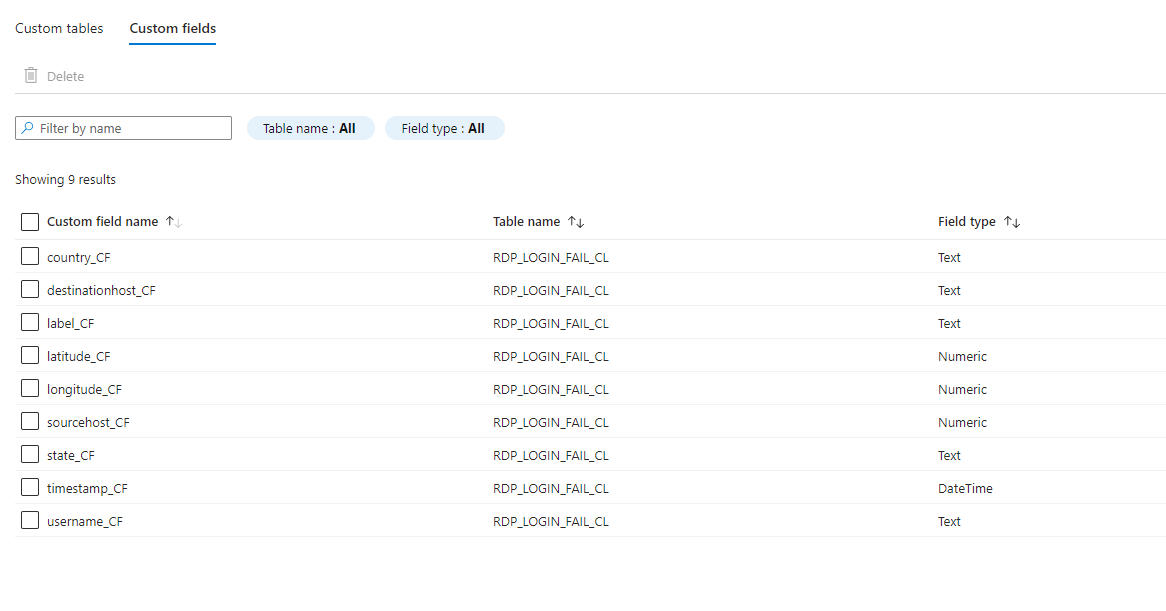Viewport: 1166px width, 611px height.
Task: Click the Text type in state_CF row
Action: [x=949, y=455]
